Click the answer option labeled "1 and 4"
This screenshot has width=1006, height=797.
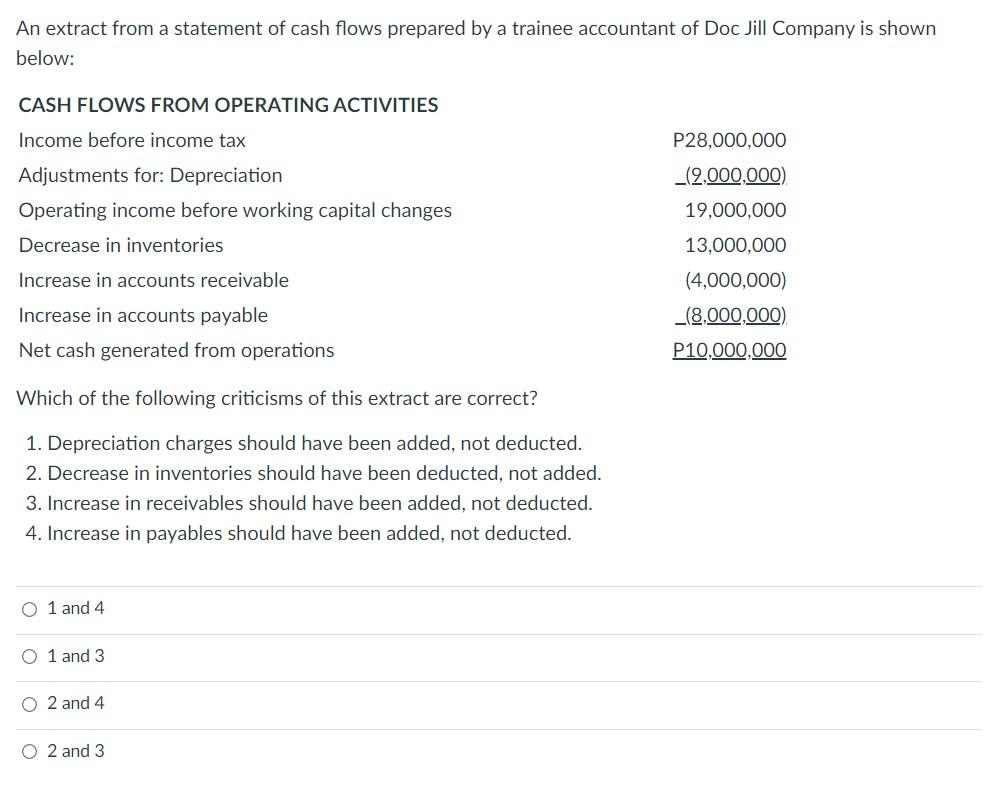point(75,608)
